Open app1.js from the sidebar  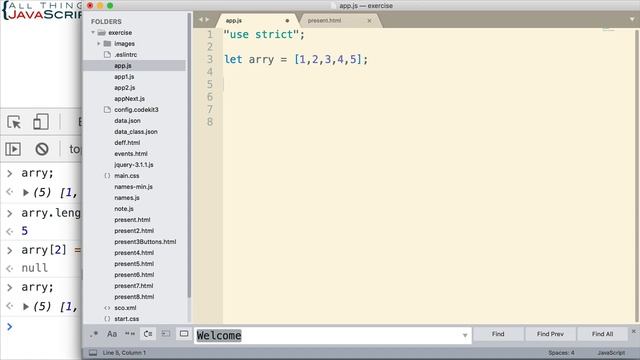point(124,76)
